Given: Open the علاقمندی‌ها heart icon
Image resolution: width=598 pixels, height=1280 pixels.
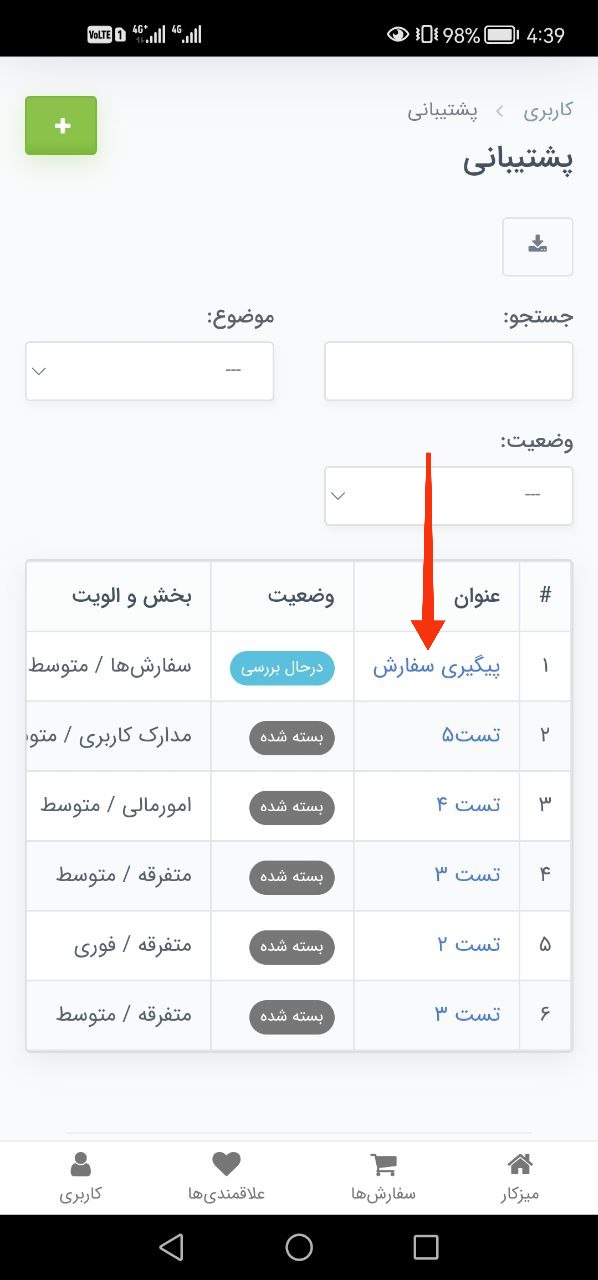Looking at the screenshot, I should point(227,1164).
